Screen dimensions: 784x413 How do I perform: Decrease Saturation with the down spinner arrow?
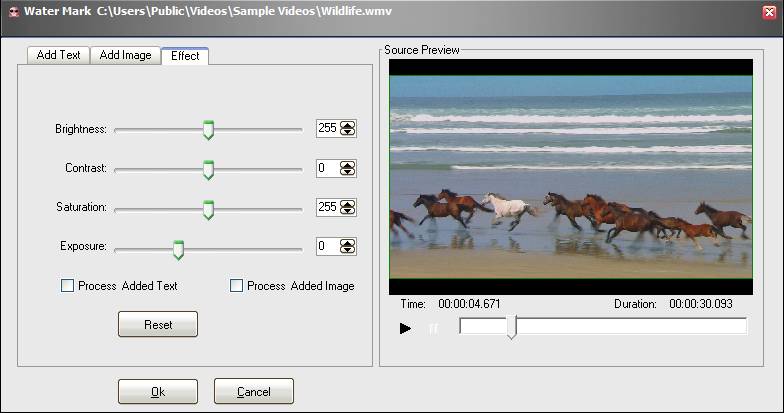click(348, 210)
